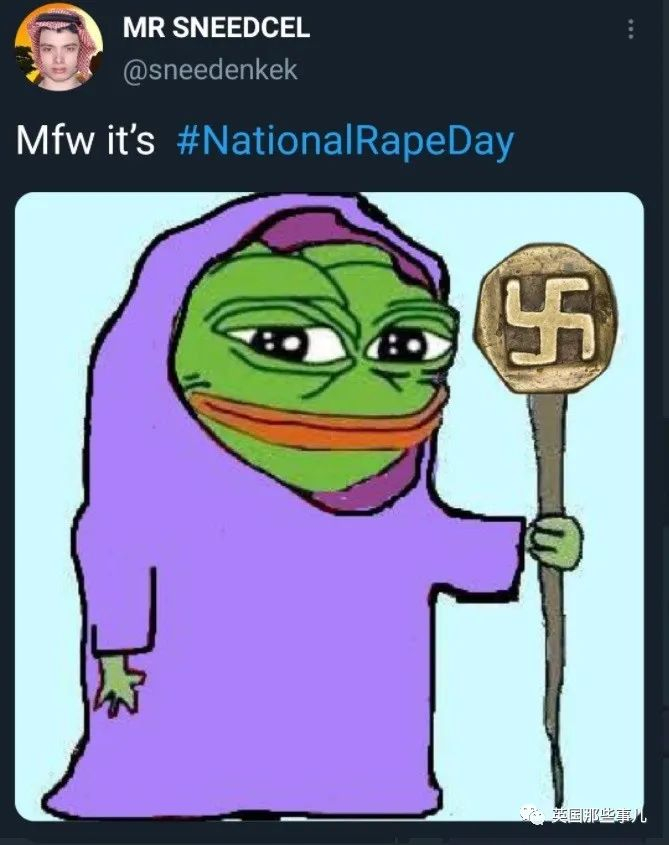The width and height of the screenshot is (669, 845).
Task: Click the frog character's face in image
Action: tap(315, 366)
